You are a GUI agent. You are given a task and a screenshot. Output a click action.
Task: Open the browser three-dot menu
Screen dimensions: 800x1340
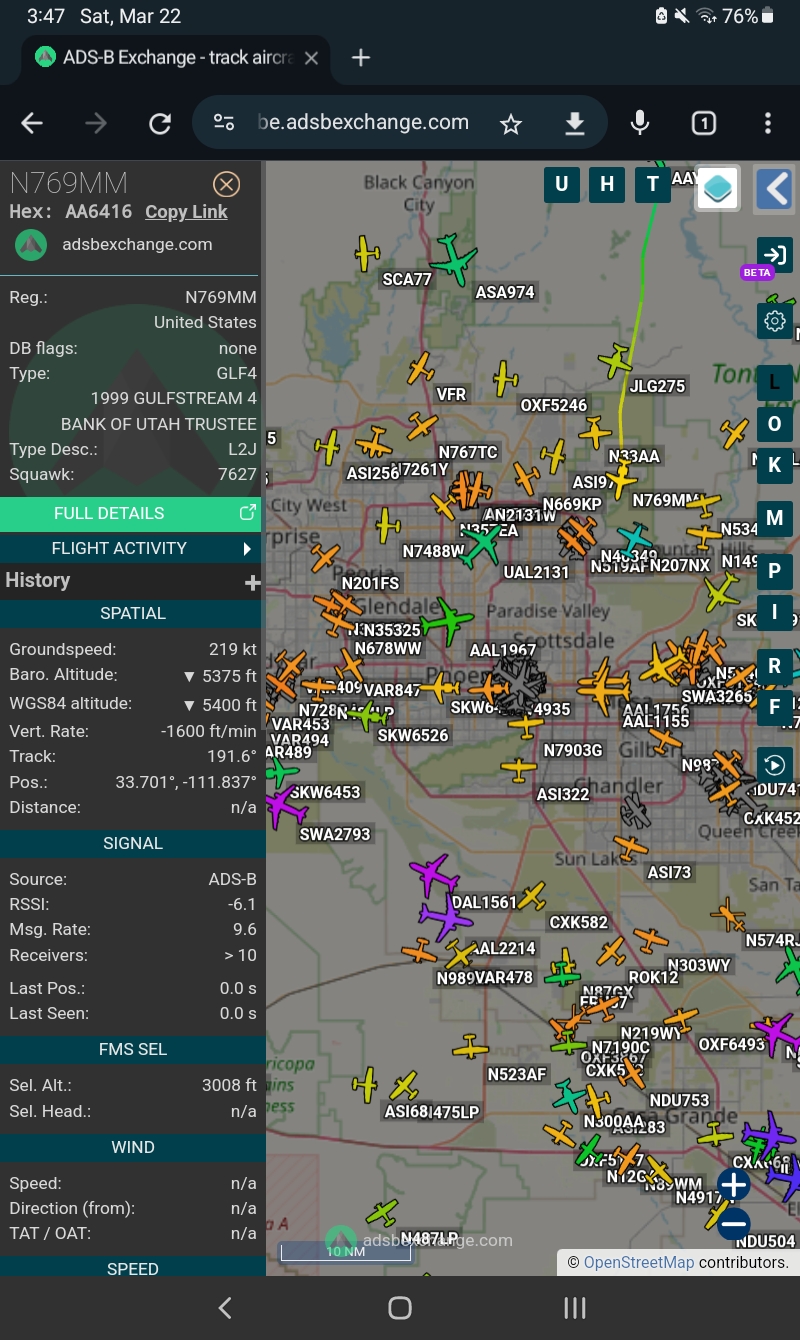tap(768, 123)
